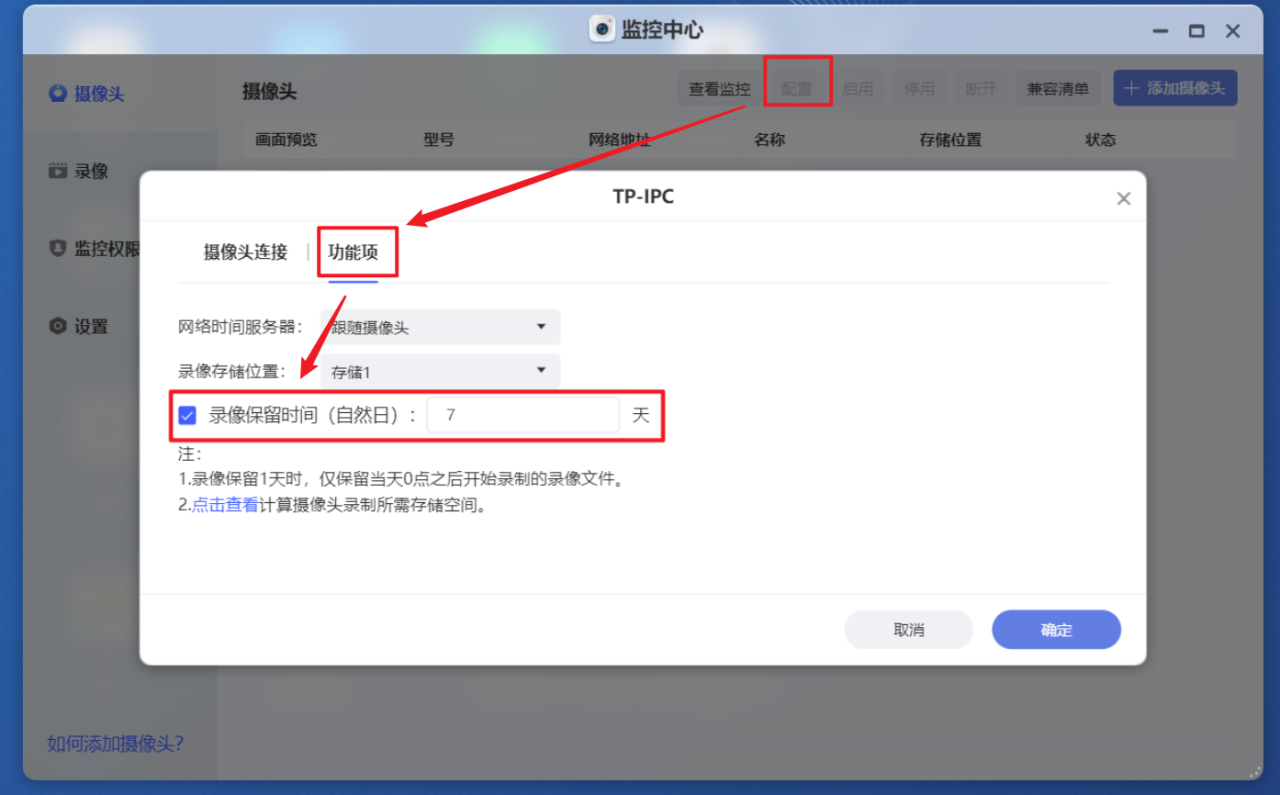Image resolution: width=1280 pixels, height=795 pixels.
Task: Expand the 录像存储位置 dropdown
Action: (440, 371)
